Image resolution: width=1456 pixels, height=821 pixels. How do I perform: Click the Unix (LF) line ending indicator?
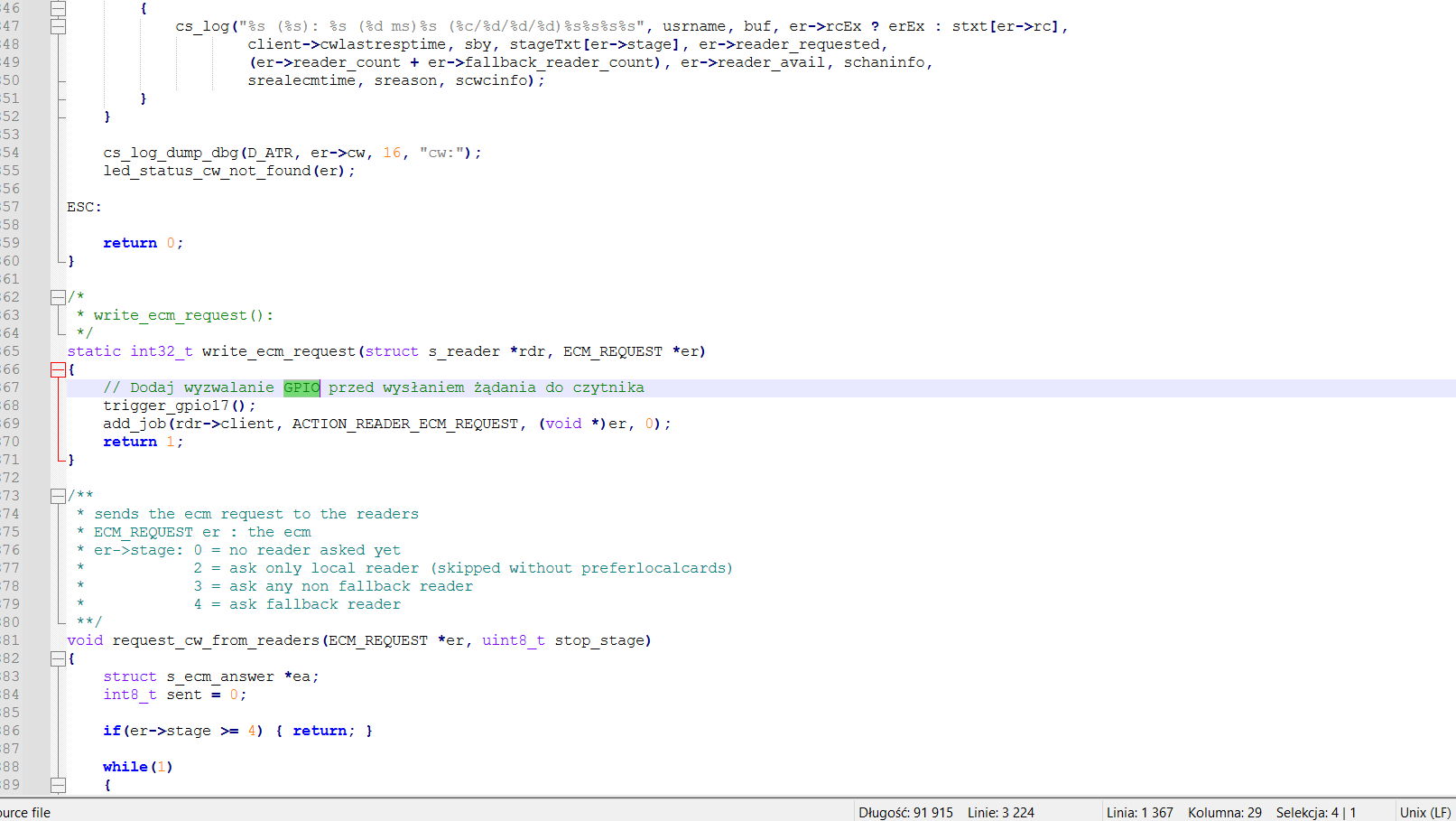click(1424, 812)
